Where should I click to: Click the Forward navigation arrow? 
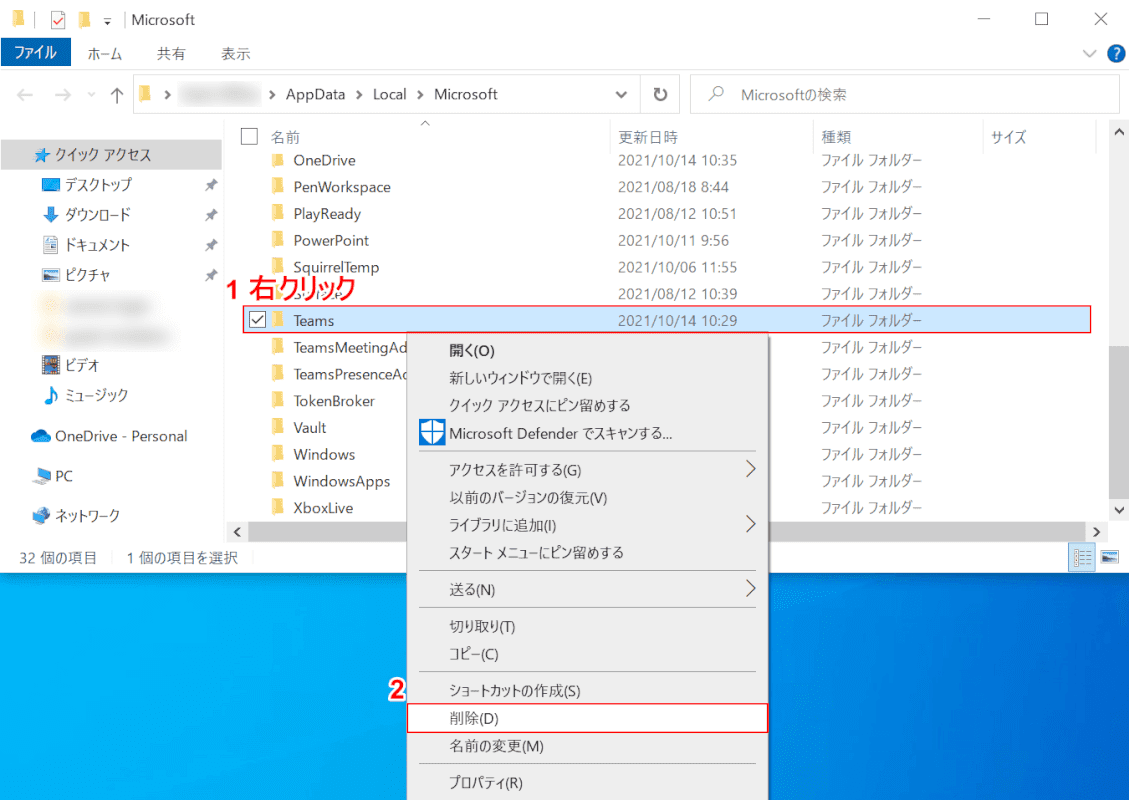pos(63,95)
